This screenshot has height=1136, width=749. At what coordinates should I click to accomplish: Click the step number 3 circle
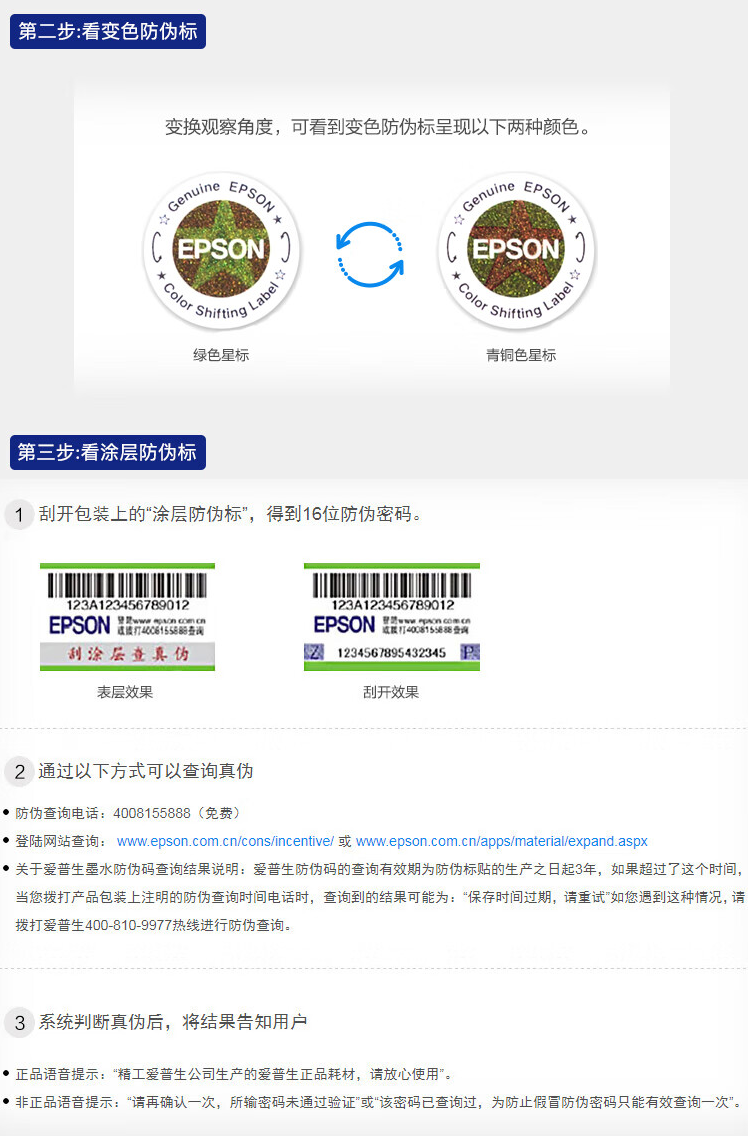[x=20, y=1023]
